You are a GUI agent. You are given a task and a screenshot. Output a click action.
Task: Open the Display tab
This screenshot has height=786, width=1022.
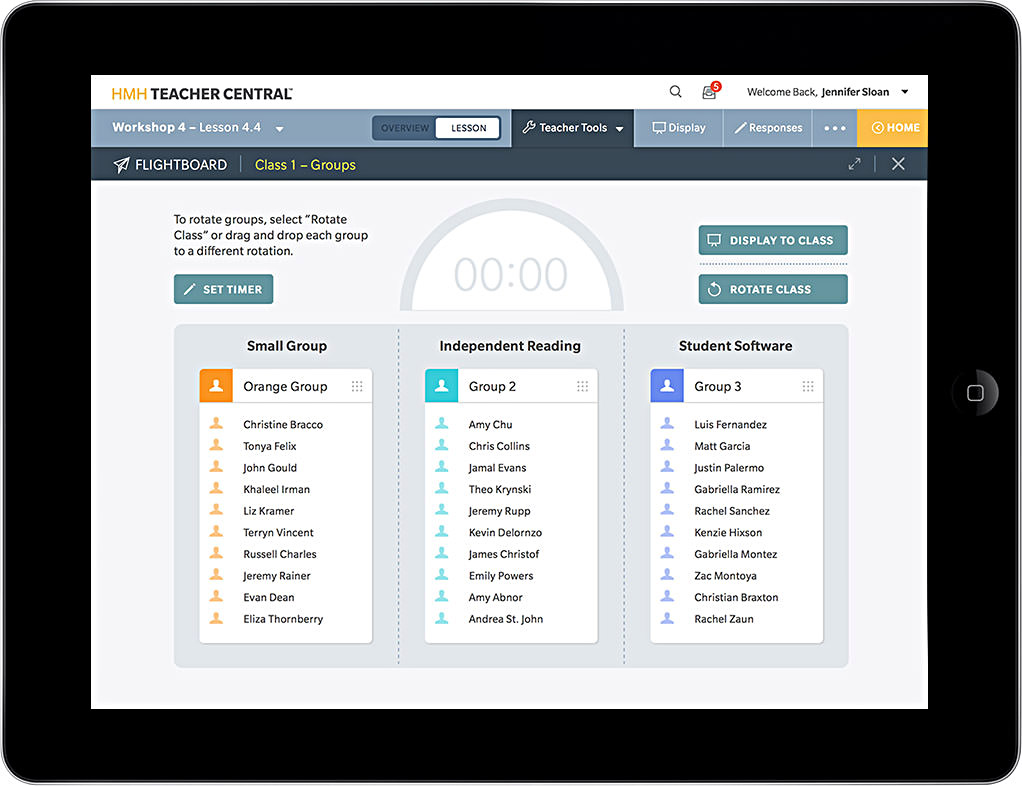679,128
